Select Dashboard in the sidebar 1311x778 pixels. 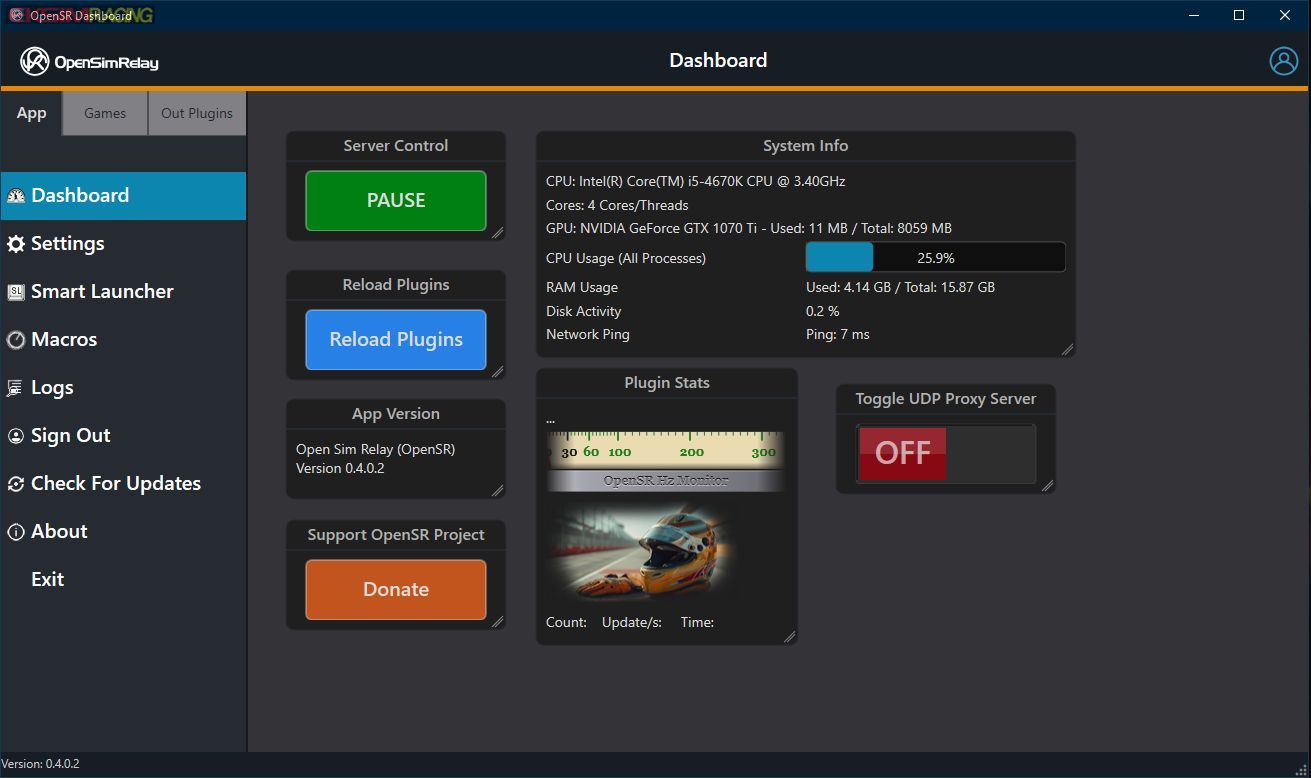click(123, 196)
